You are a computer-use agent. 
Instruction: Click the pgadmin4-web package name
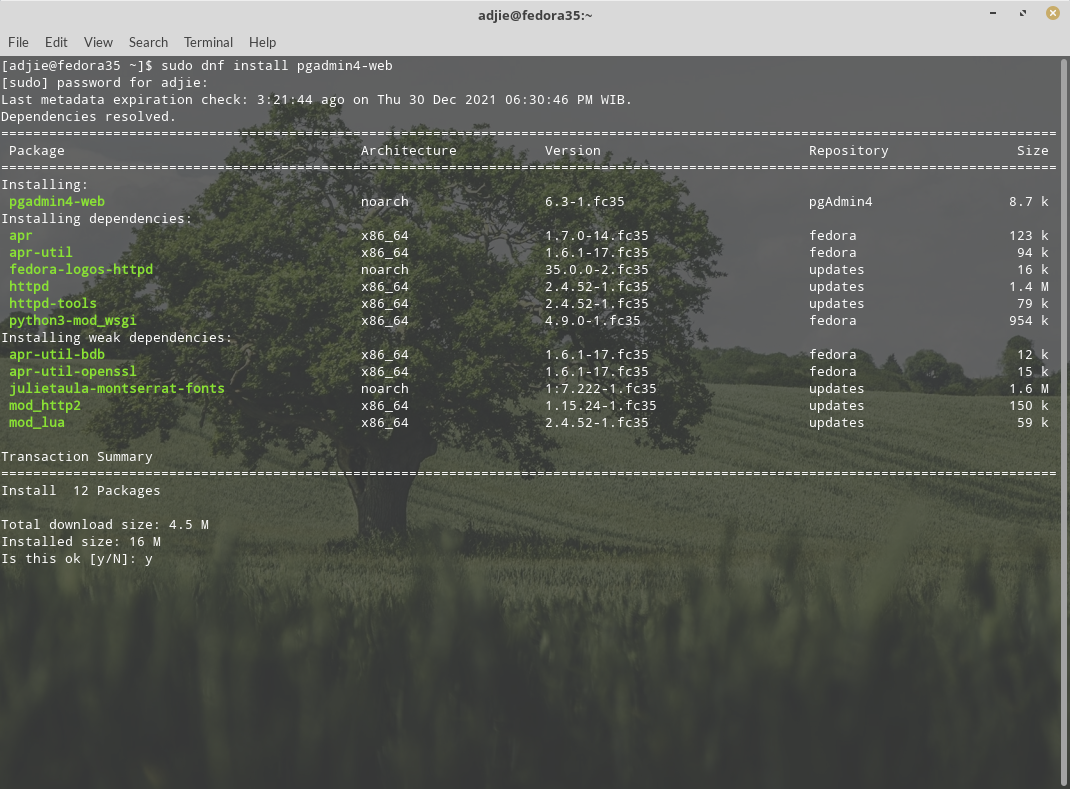(57, 201)
